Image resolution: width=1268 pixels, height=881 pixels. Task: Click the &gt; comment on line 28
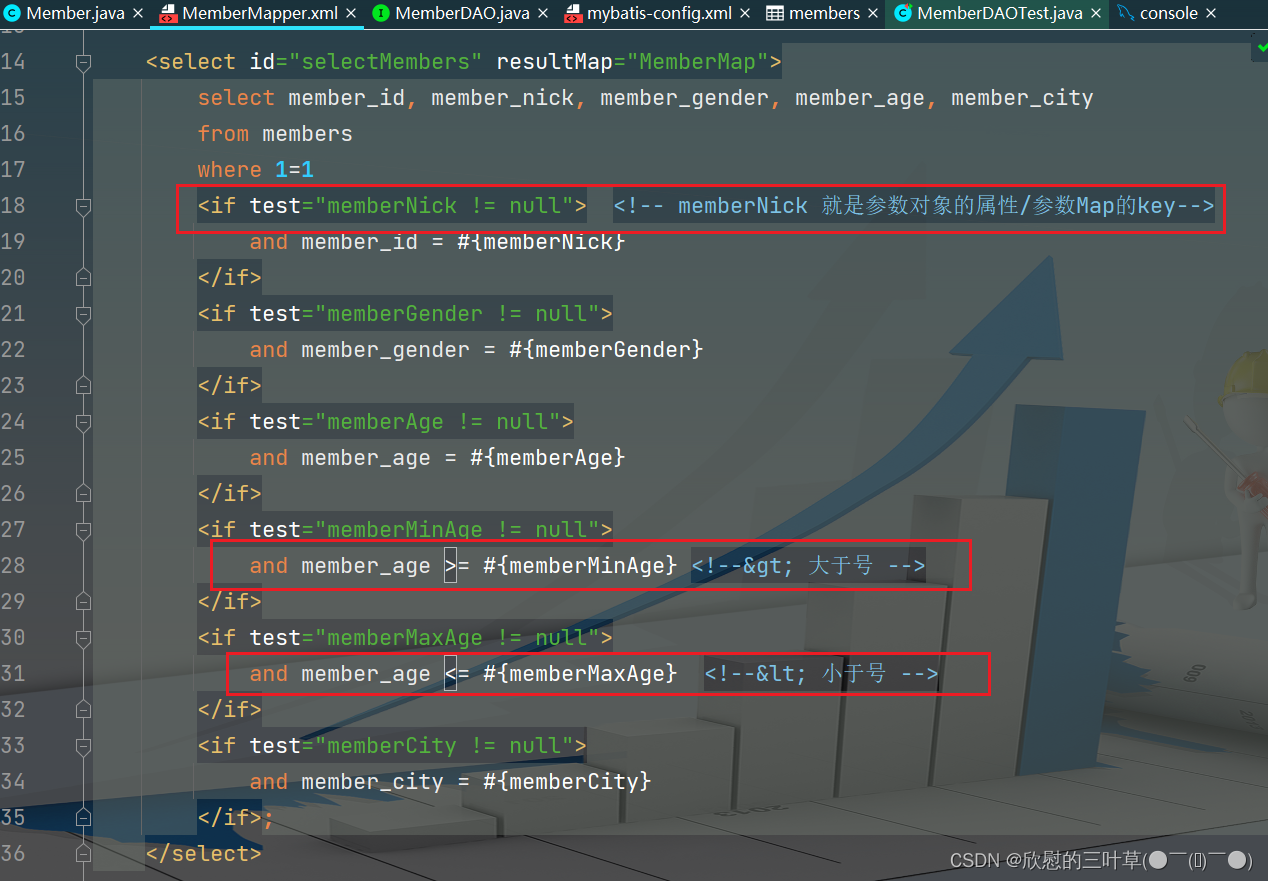808,566
